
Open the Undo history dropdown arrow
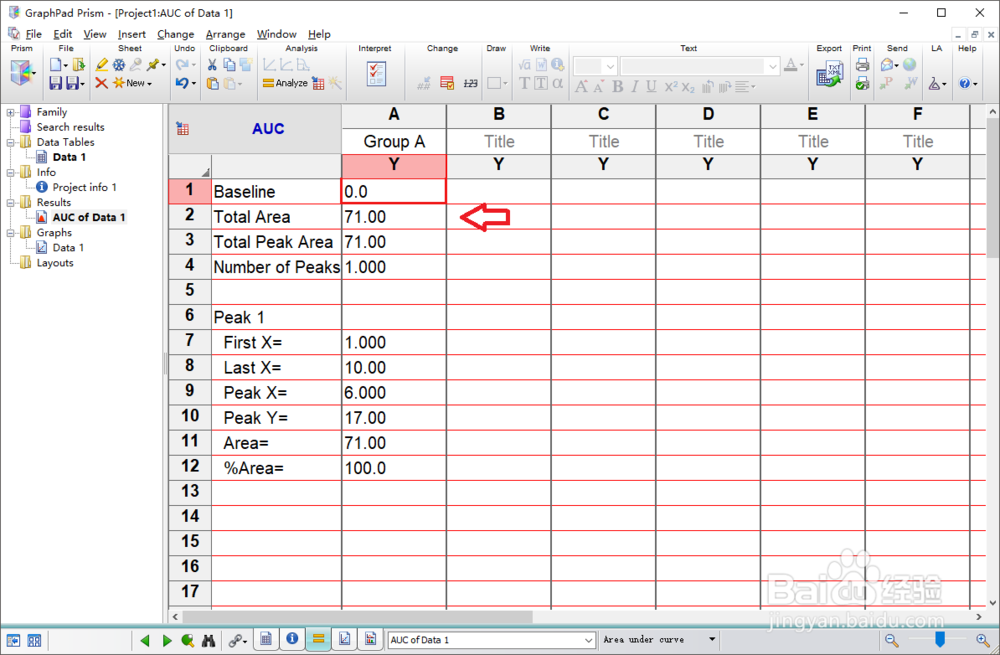[x=193, y=84]
